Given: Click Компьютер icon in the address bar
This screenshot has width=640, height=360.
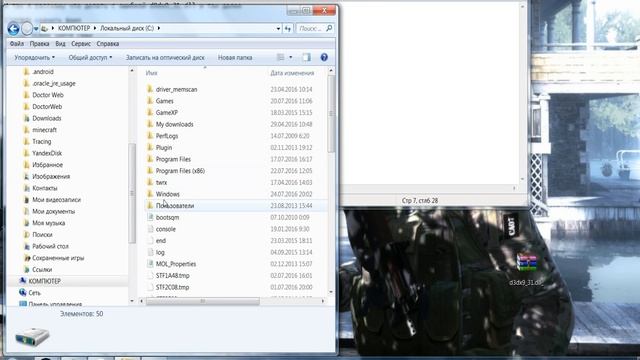Looking at the screenshot, I should tap(44, 29).
